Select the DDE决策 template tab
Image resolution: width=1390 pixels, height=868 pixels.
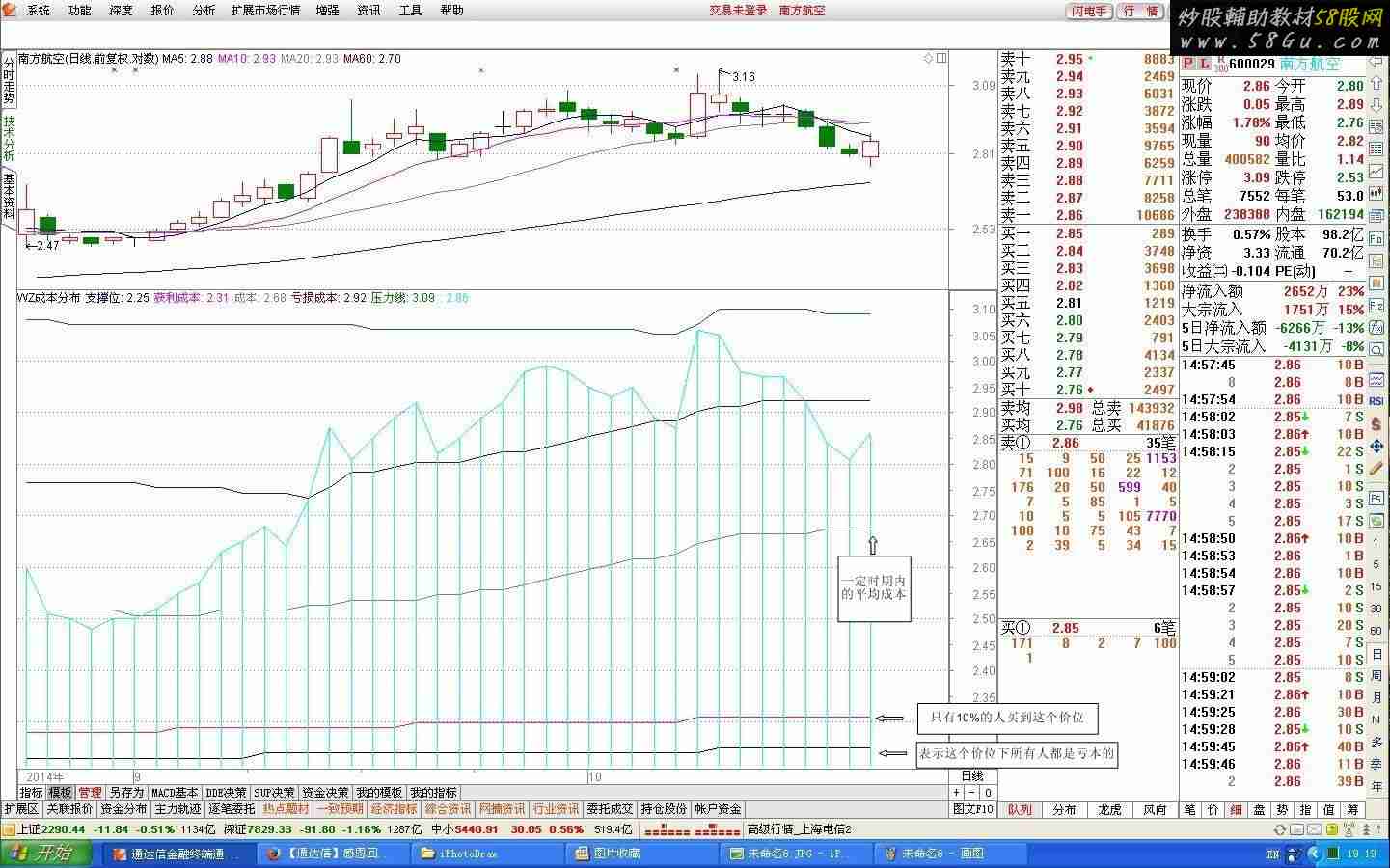[226, 793]
